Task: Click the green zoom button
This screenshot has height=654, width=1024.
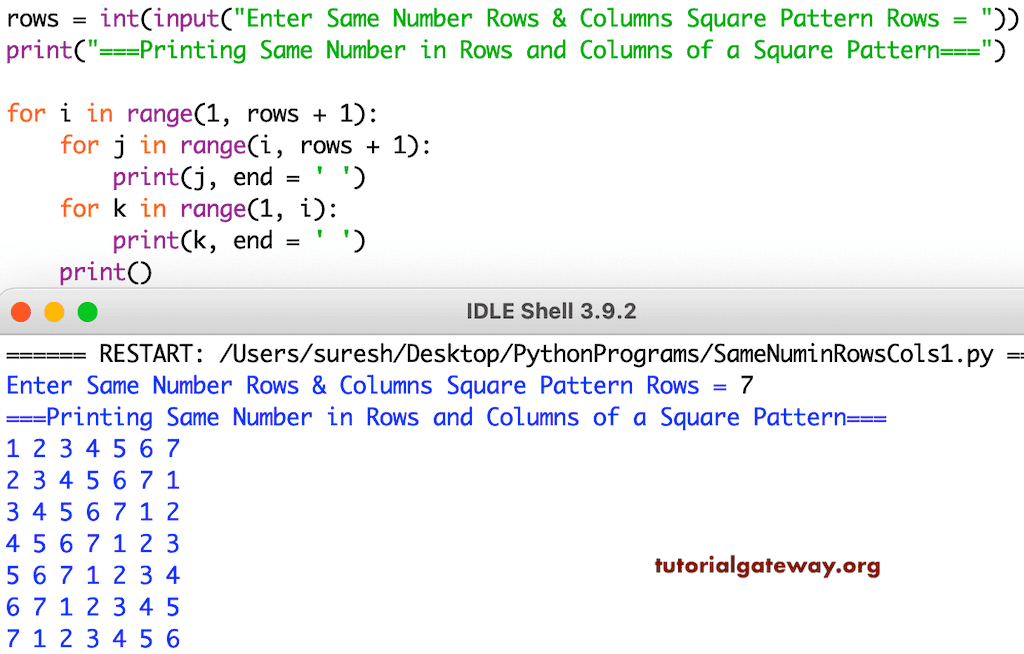Action: (x=86, y=311)
